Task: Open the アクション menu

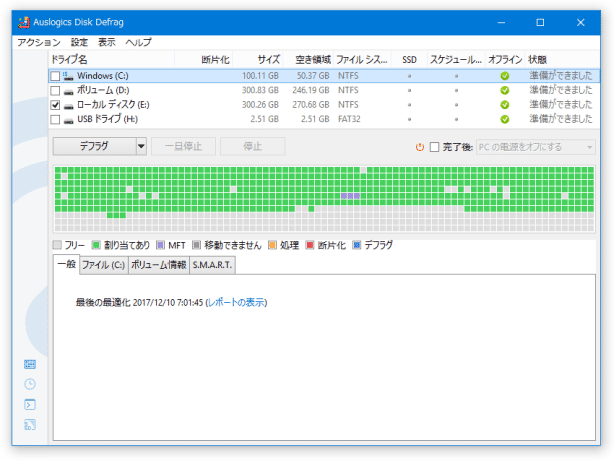Action: (39, 42)
